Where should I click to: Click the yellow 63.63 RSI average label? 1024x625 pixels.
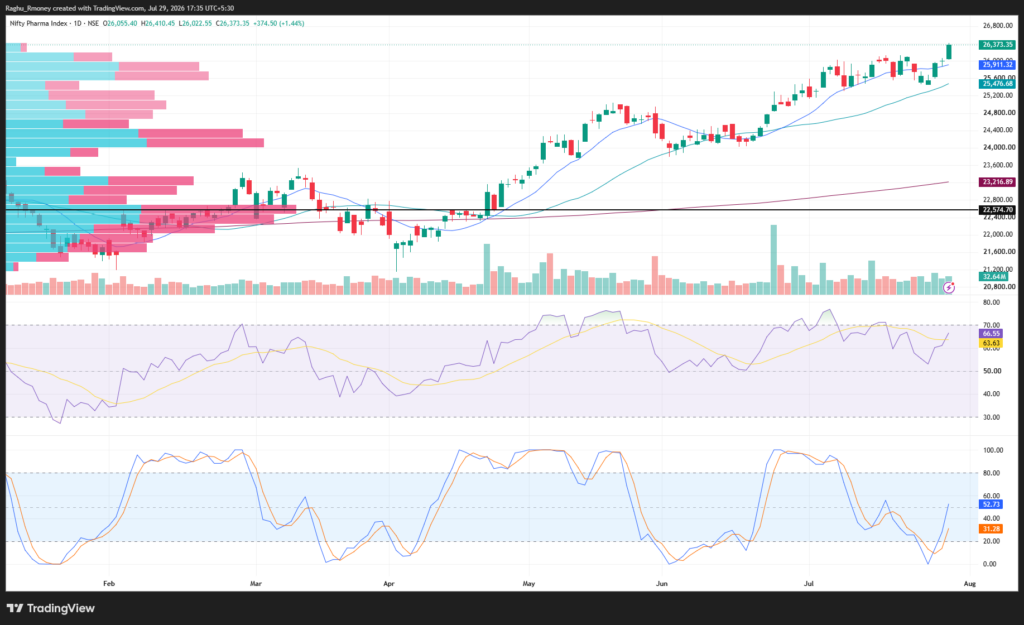point(991,343)
